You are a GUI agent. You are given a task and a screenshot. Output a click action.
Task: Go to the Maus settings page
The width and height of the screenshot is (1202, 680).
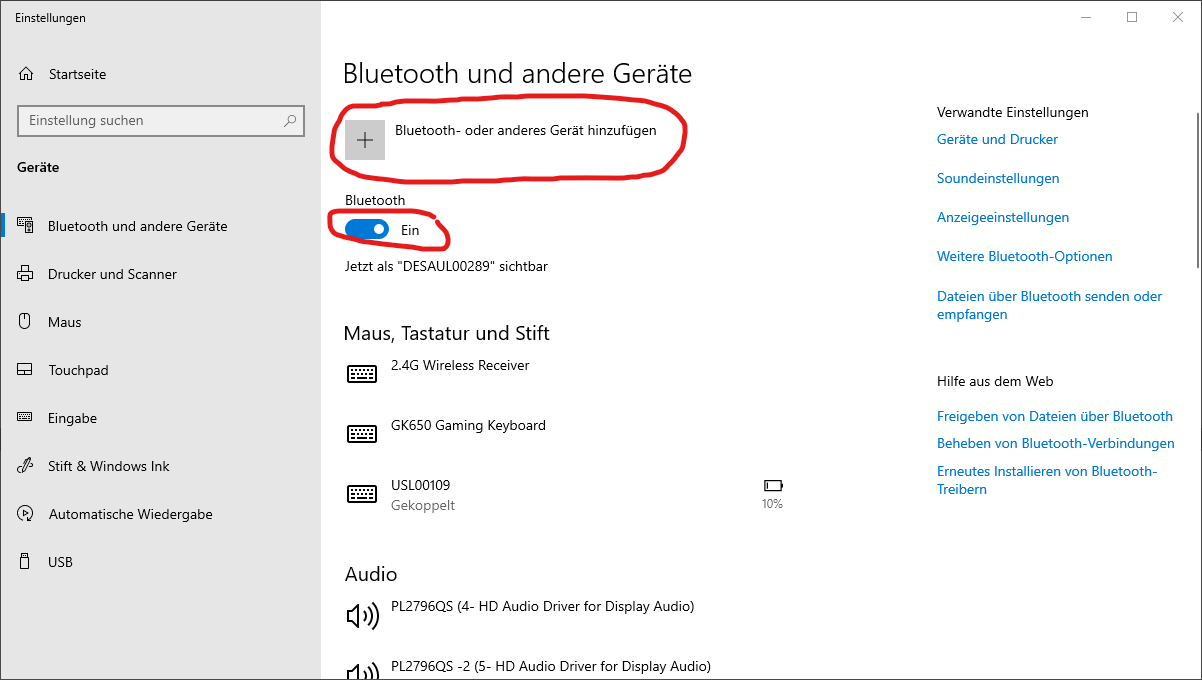tap(65, 322)
